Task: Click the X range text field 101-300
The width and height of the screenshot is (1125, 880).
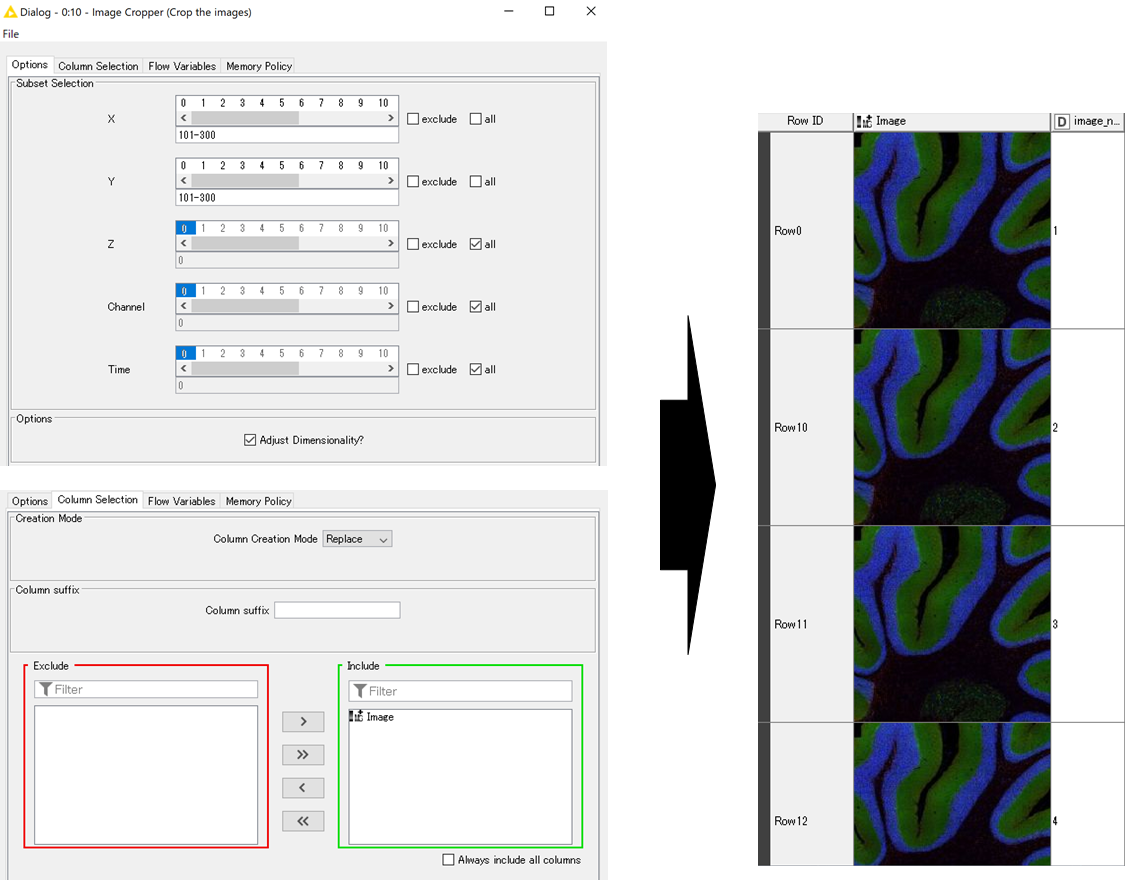Action: click(287, 135)
